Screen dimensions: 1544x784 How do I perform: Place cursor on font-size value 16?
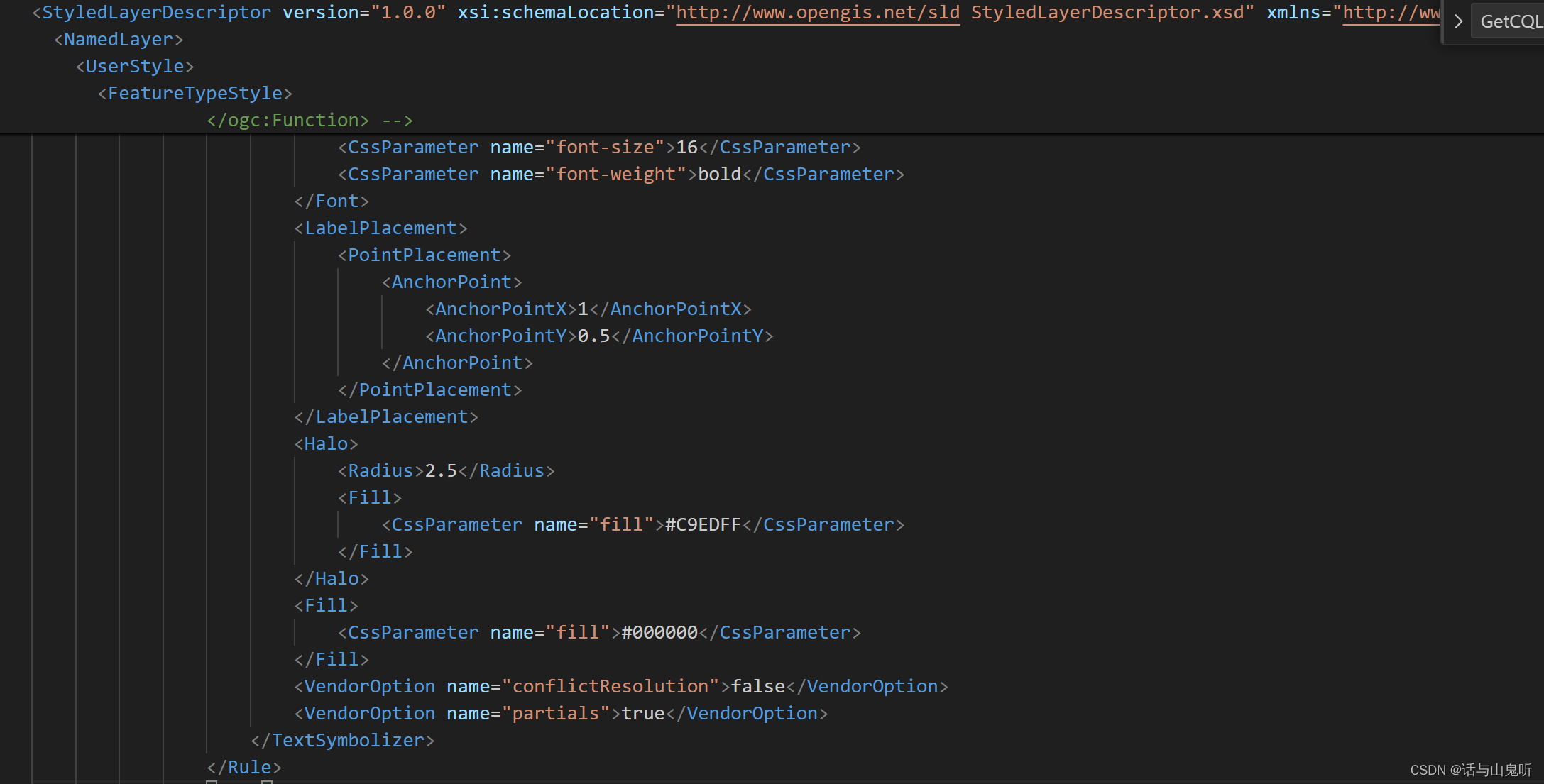click(686, 148)
